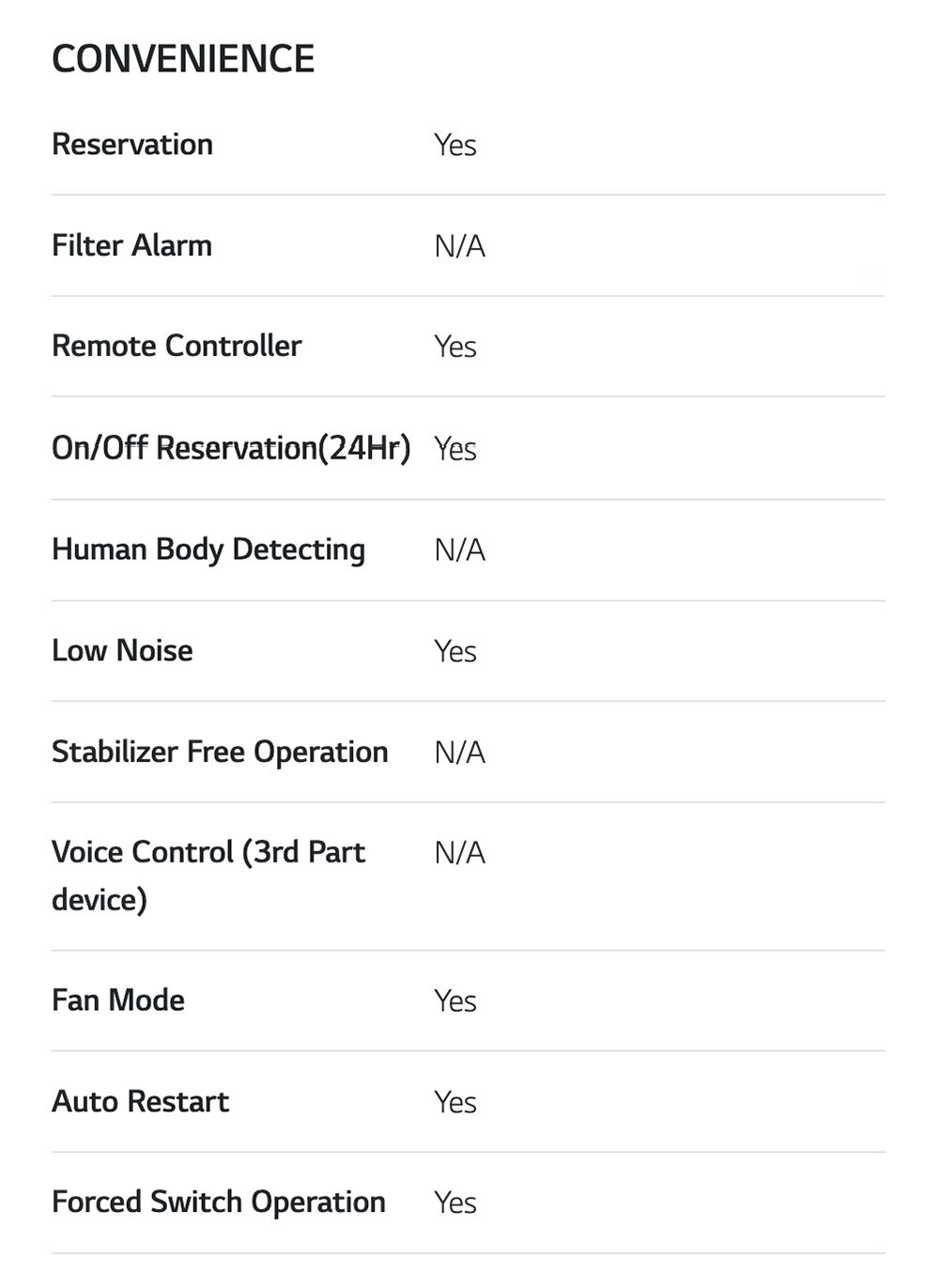Click the Reservation spec label
The image size is (939, 1288).
tap(132, 145)
